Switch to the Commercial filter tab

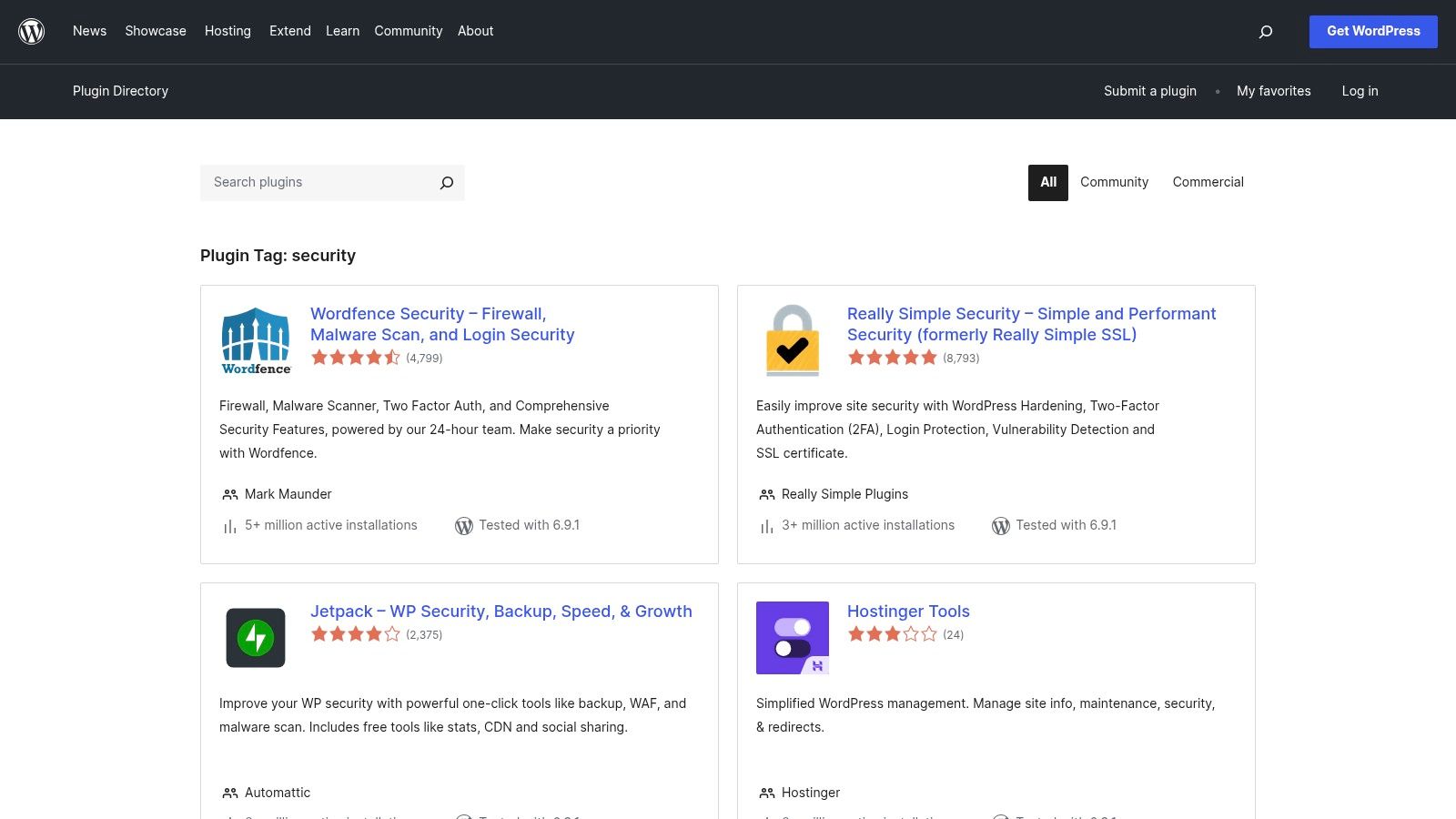pyautogui.click(x=1208, y=182)
